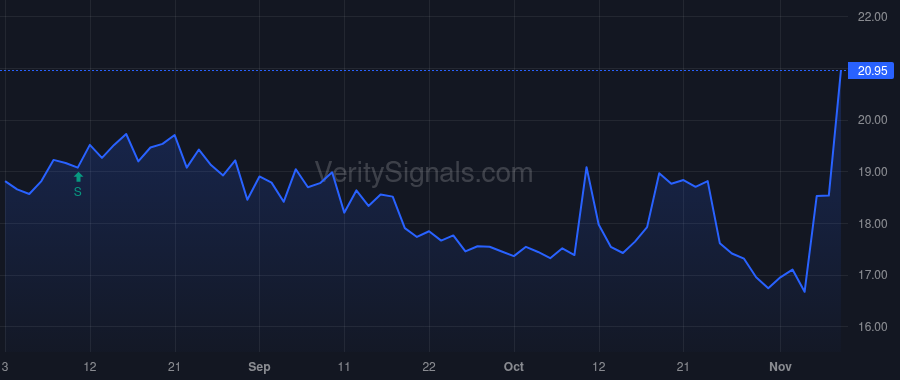This screenshot has width=900, height=380.
Task: Select the 16.00 price axis label
Action: click(872, 327)
